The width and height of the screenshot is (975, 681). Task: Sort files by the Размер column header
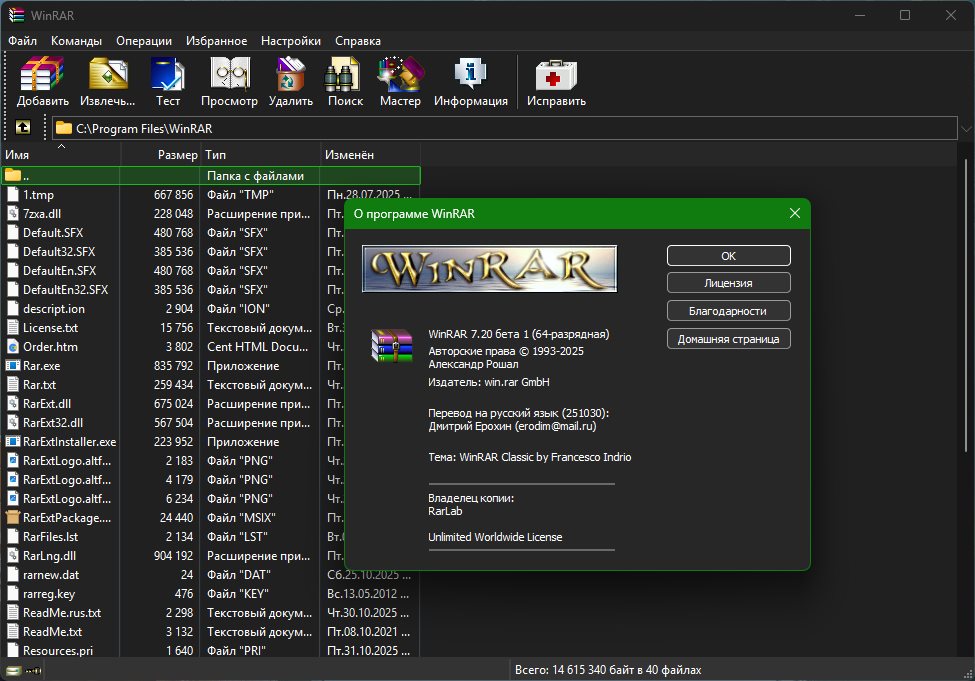click(x=177, y=155)
